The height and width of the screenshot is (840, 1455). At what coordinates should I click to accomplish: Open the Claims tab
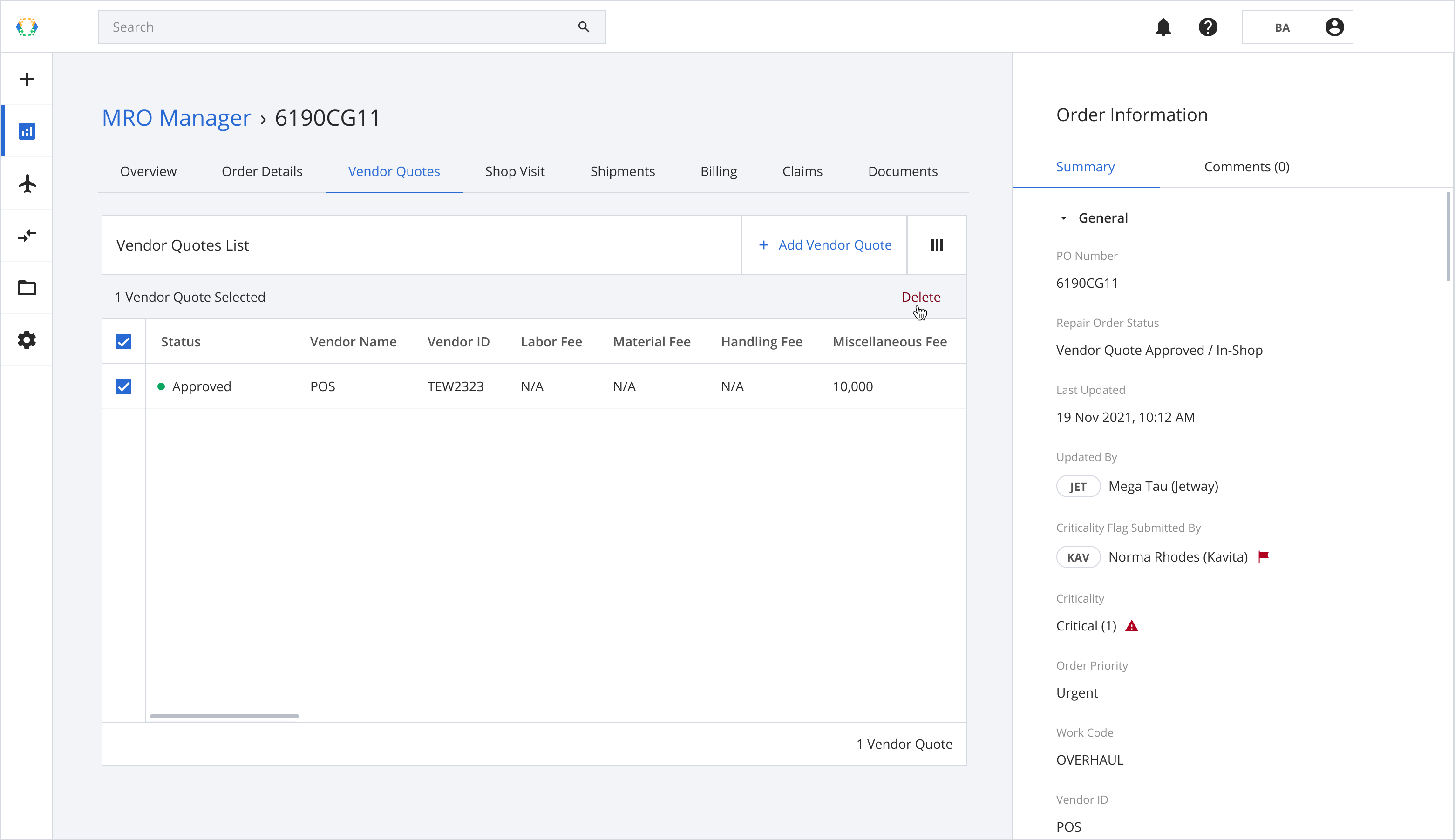click(x=802, y=171)
